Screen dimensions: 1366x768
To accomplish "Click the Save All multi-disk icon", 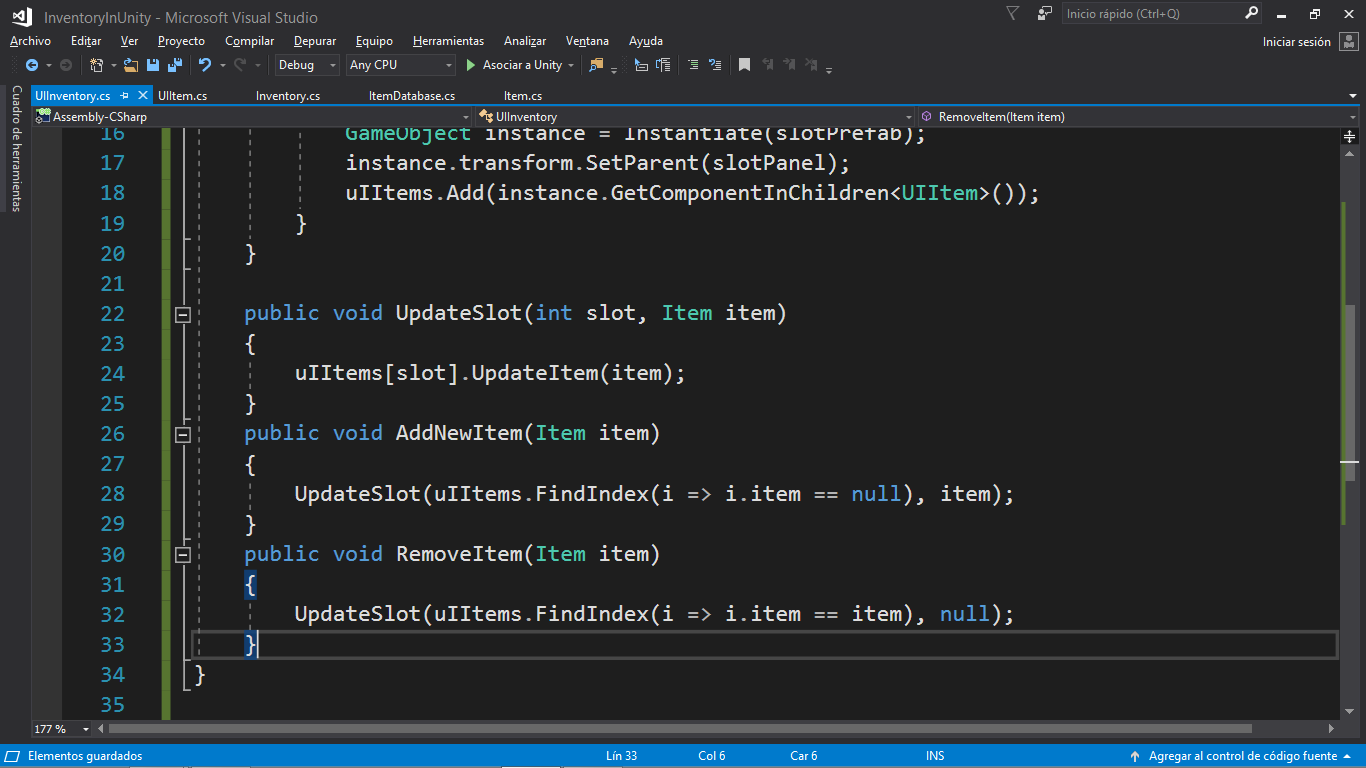I will click(175, 65).
